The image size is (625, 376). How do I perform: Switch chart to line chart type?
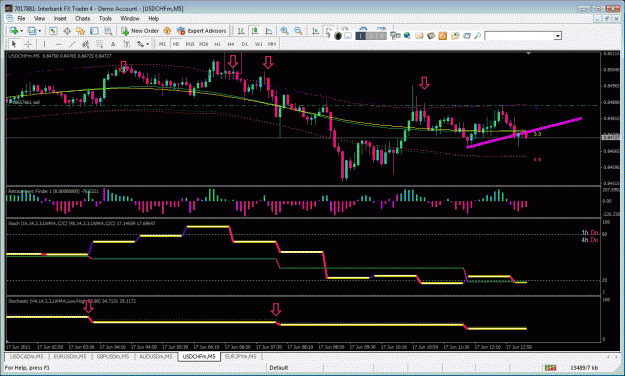[x=269, y=31]
